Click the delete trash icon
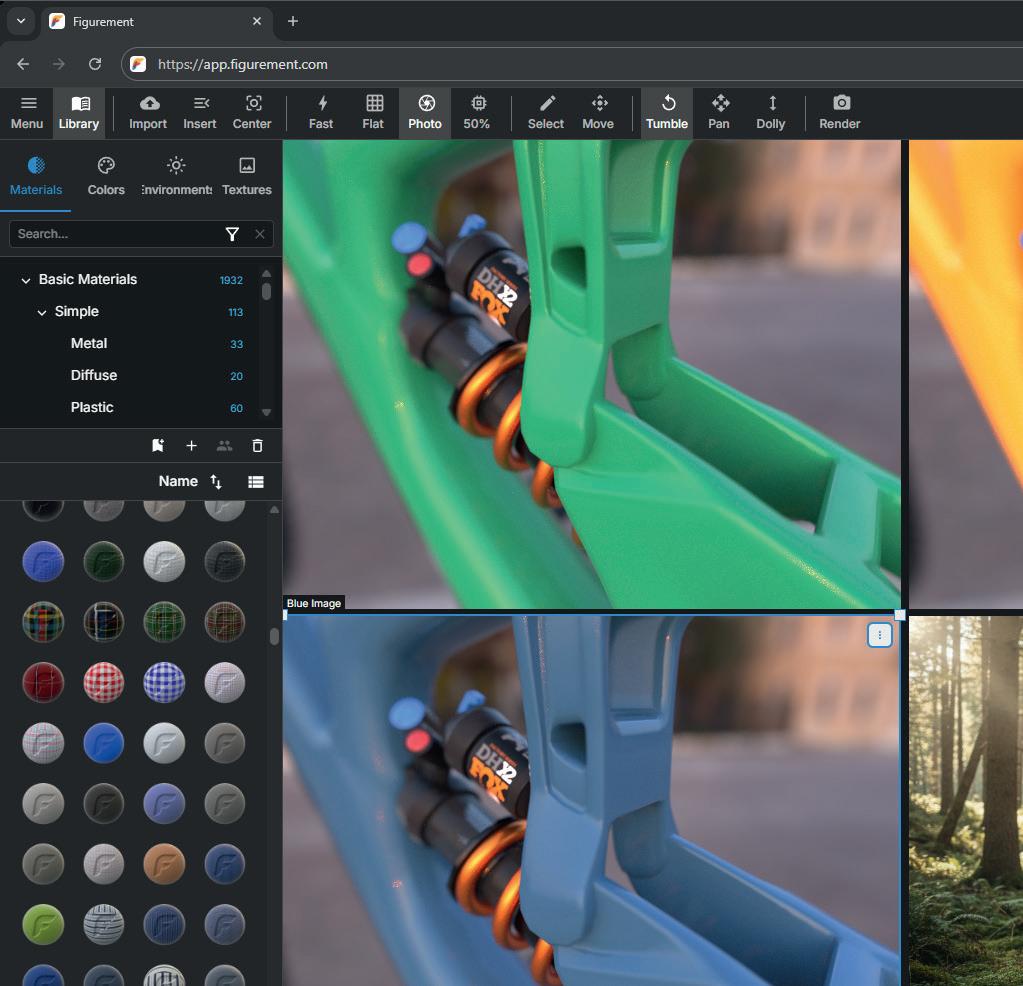Viewport: 1023px width, 986px height. [257, 446]
